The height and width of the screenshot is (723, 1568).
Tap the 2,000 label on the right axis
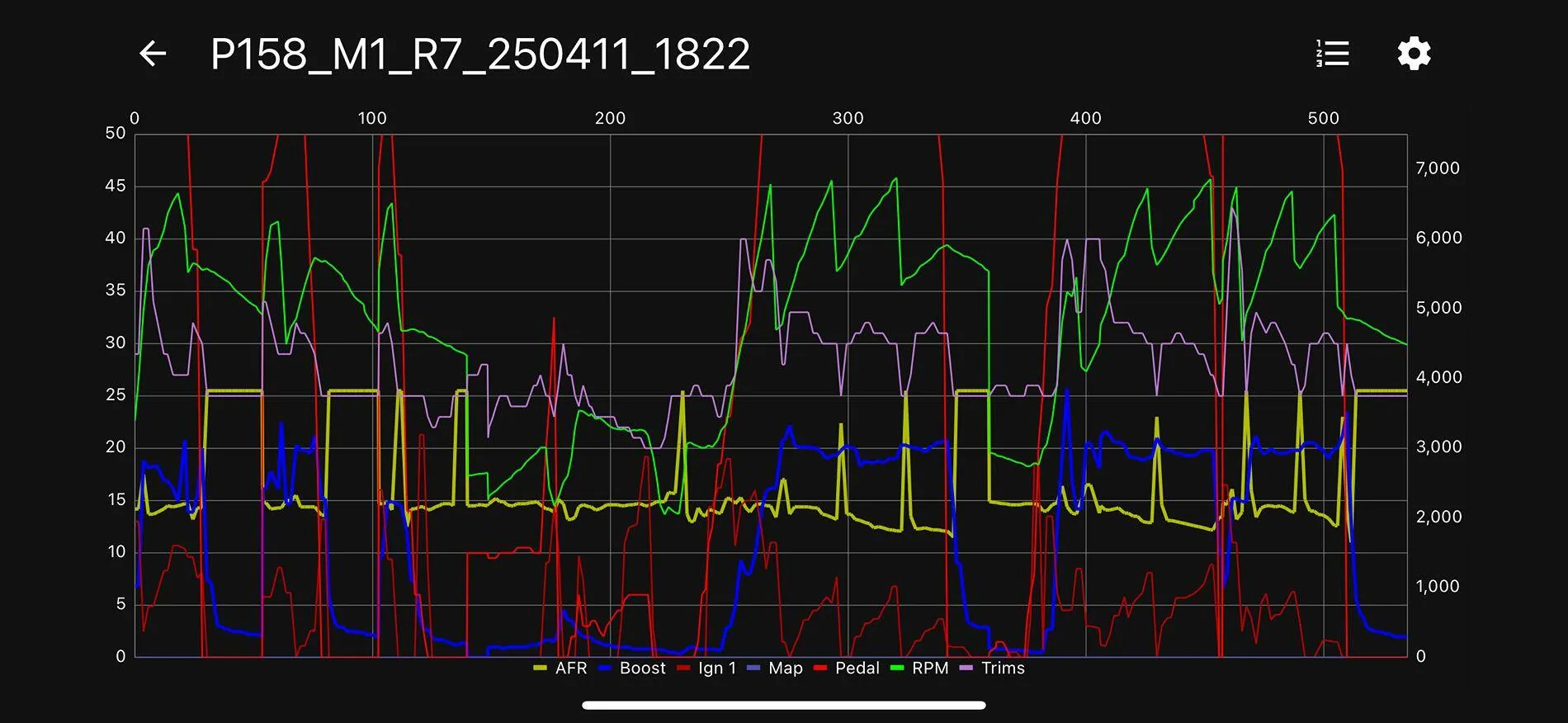click(x=1438, y=517)
